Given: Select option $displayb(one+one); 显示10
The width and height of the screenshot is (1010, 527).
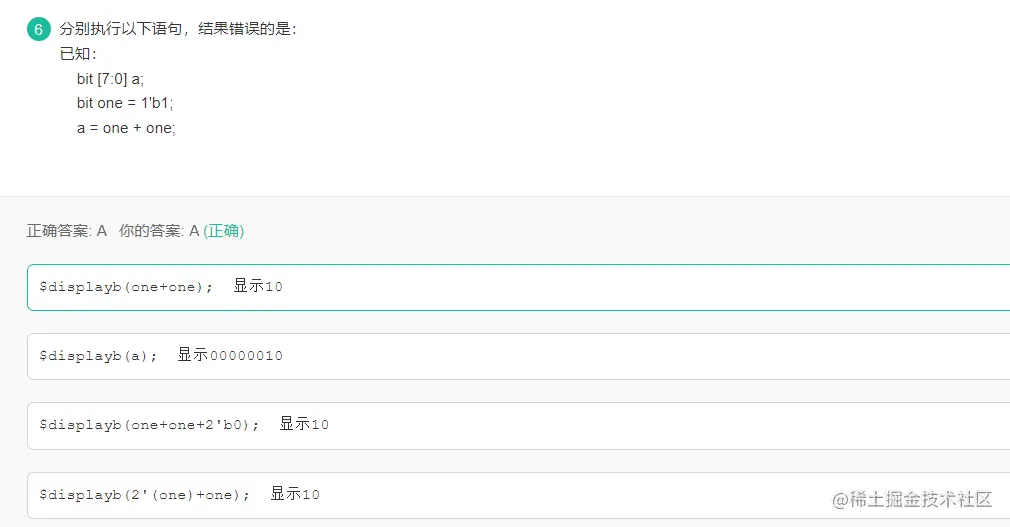Looking at the screenshot, I should [x=518, y=287].
